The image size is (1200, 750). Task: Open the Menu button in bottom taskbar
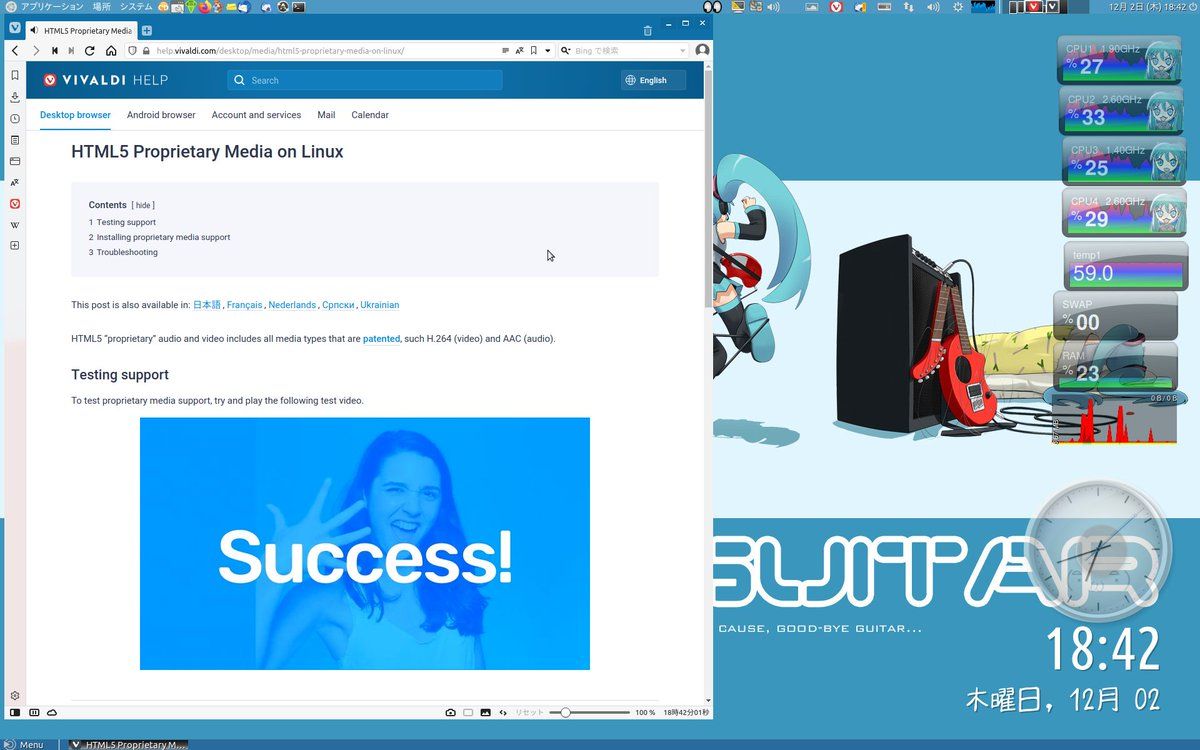[x=25, y=744]
